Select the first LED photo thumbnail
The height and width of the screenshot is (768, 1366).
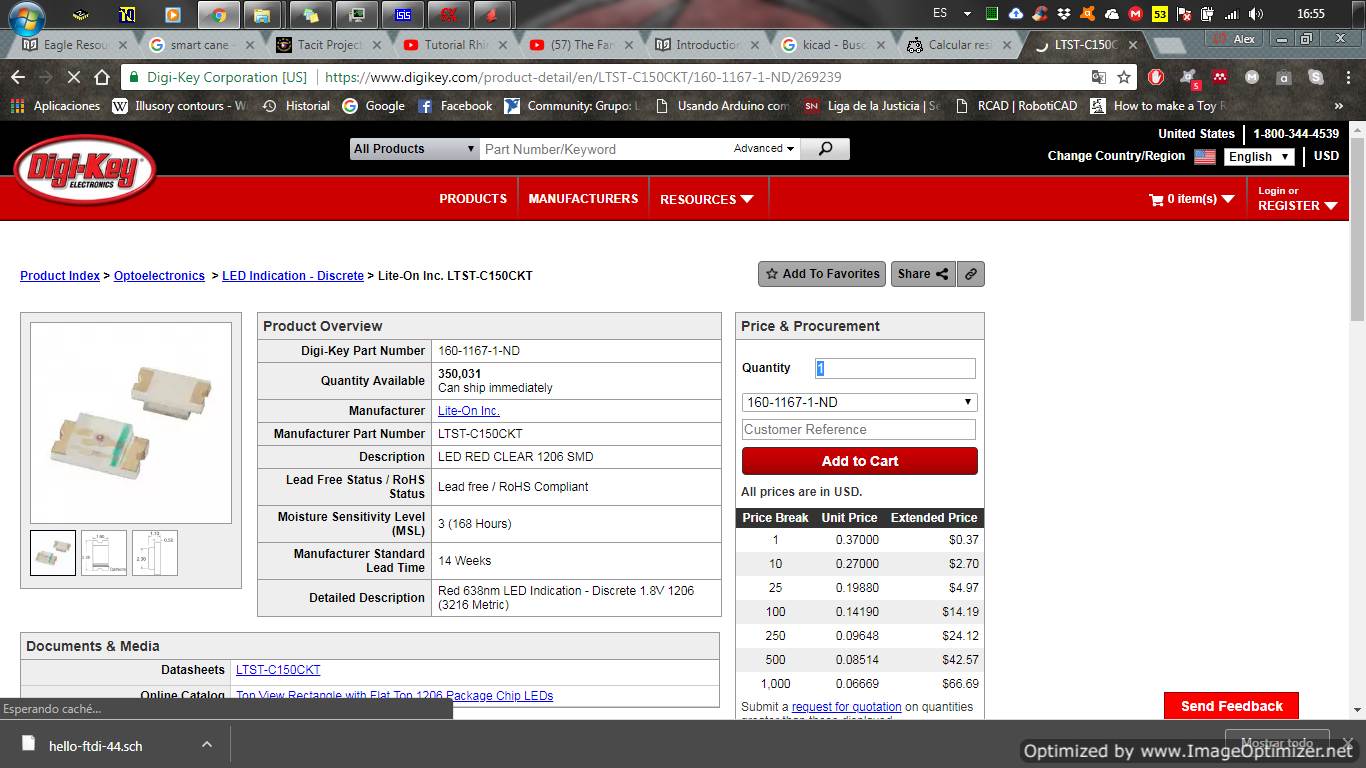pyautogui.click(x=53, y=553)
